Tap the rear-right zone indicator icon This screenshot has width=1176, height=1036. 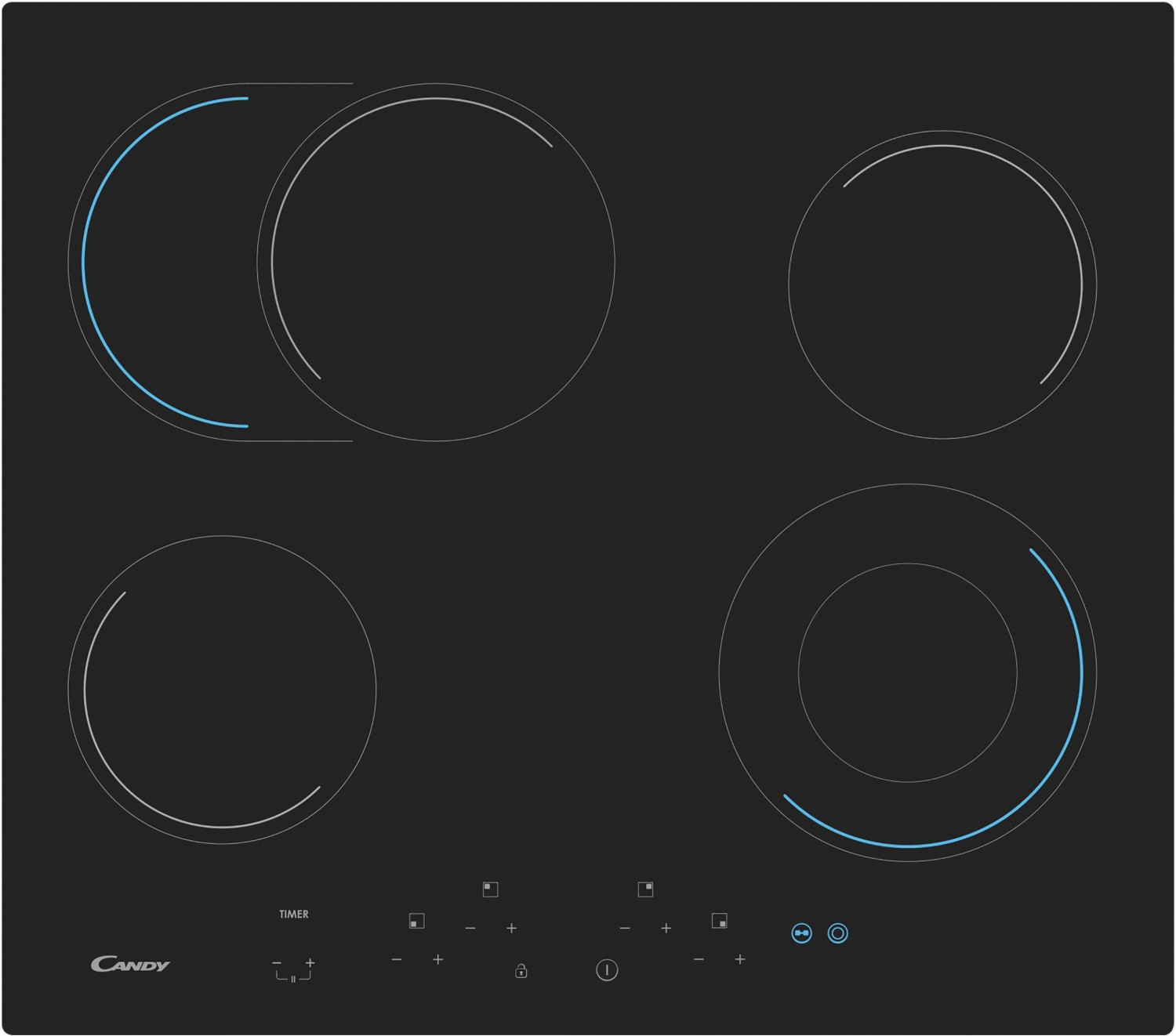click(x=645, y=889)
